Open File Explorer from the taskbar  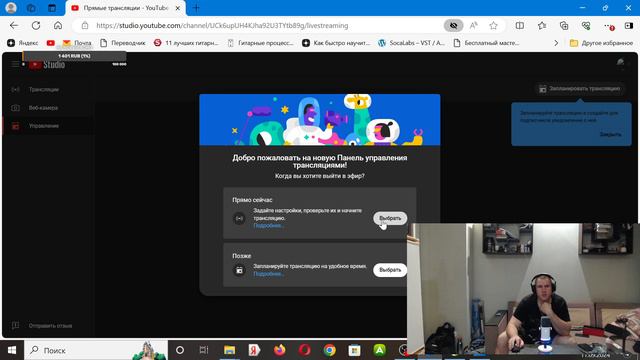coord(229,350)
